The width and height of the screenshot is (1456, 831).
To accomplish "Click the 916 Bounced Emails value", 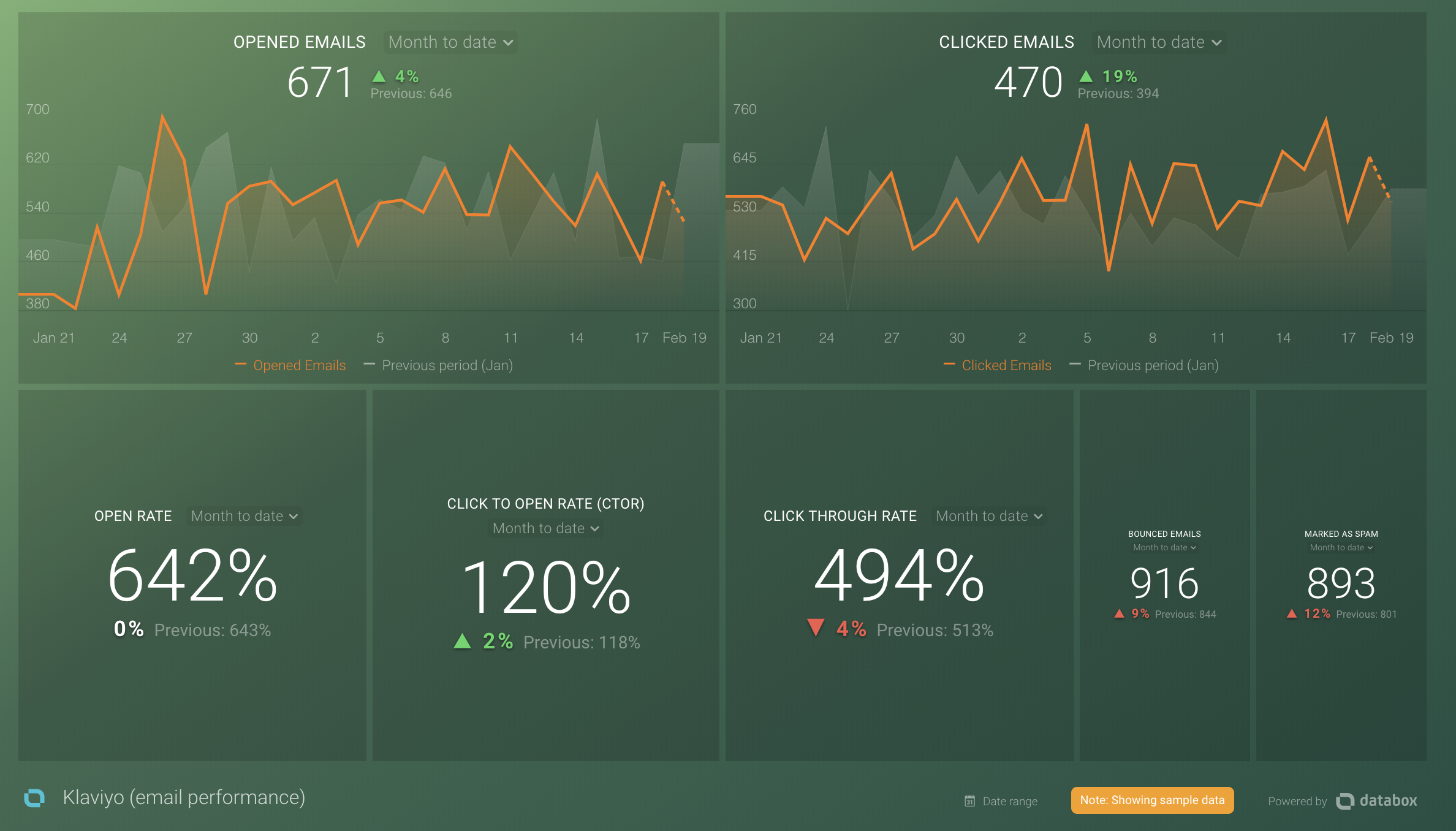I will click(x=1164, y=583).
